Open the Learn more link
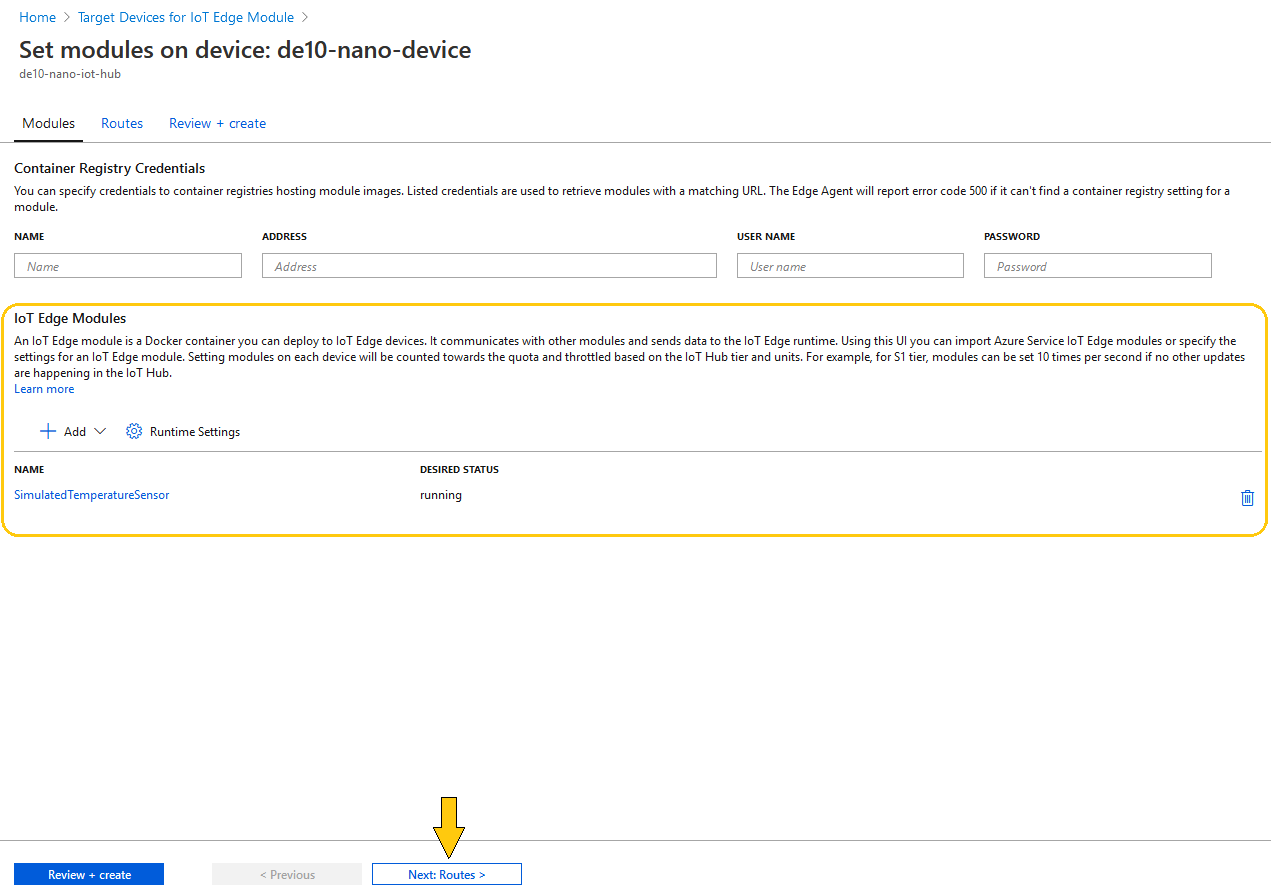The image size is (1271, 890). (x=44, y=389)
